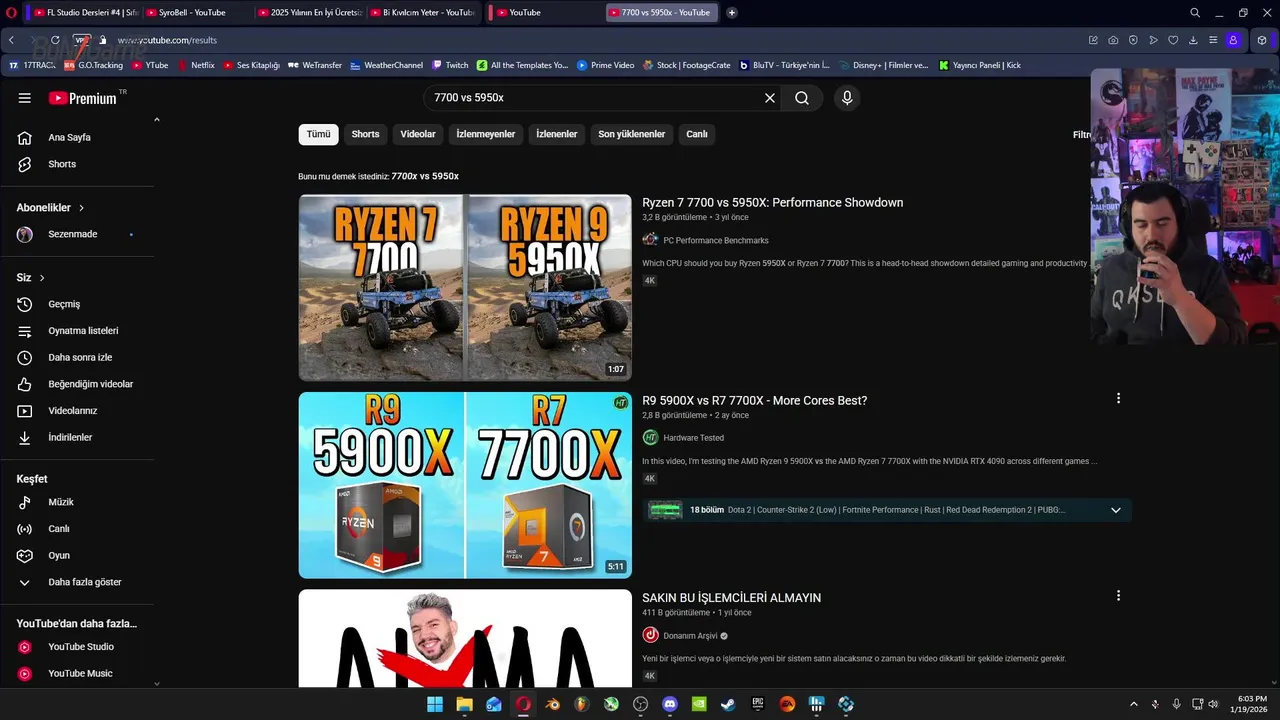
Task: Click the YouTube Premium logo
Action: pos(83,98)
